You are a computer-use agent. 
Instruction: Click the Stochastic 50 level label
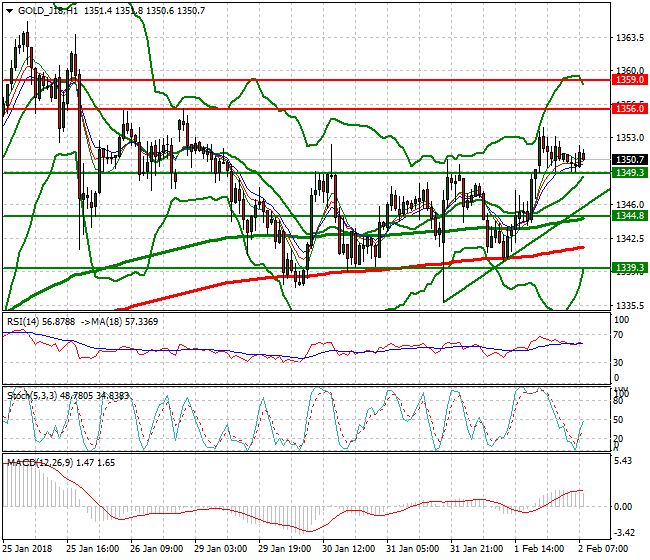pyautogui.click(x=618, y=419)
